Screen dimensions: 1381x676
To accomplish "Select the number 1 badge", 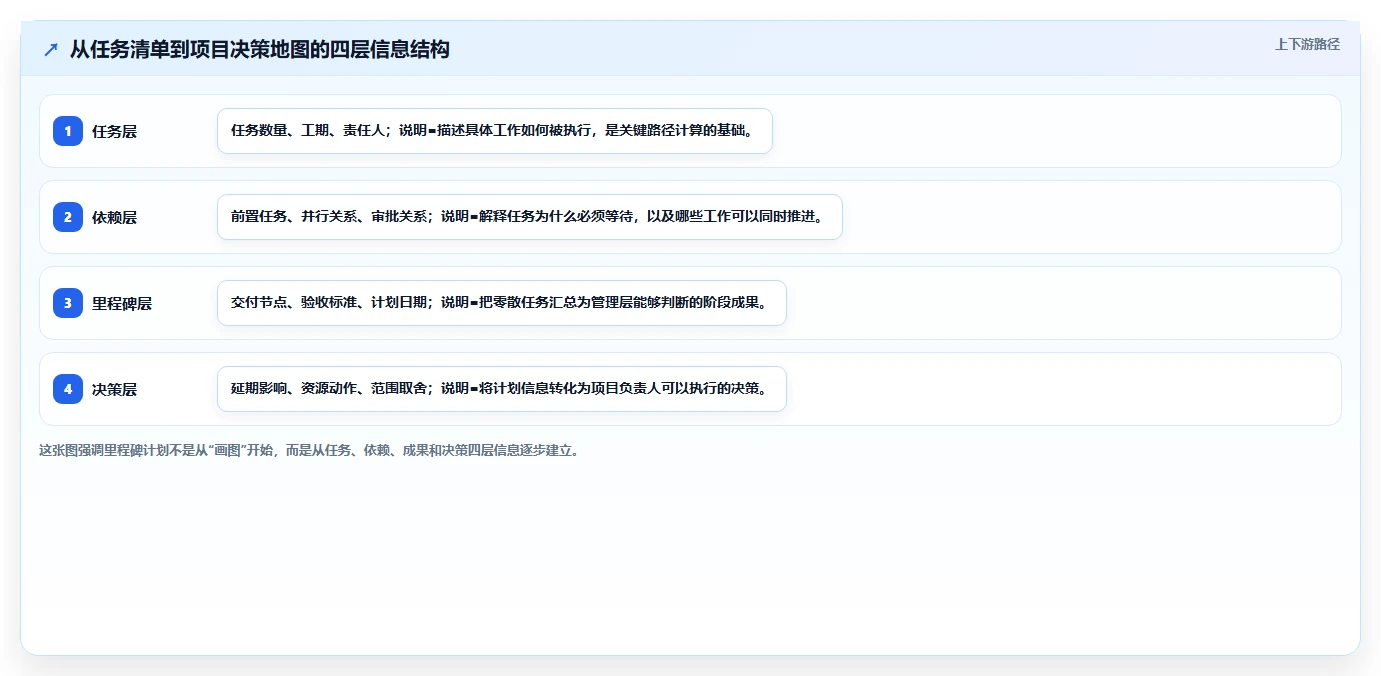I will click(x=68, y=131).
